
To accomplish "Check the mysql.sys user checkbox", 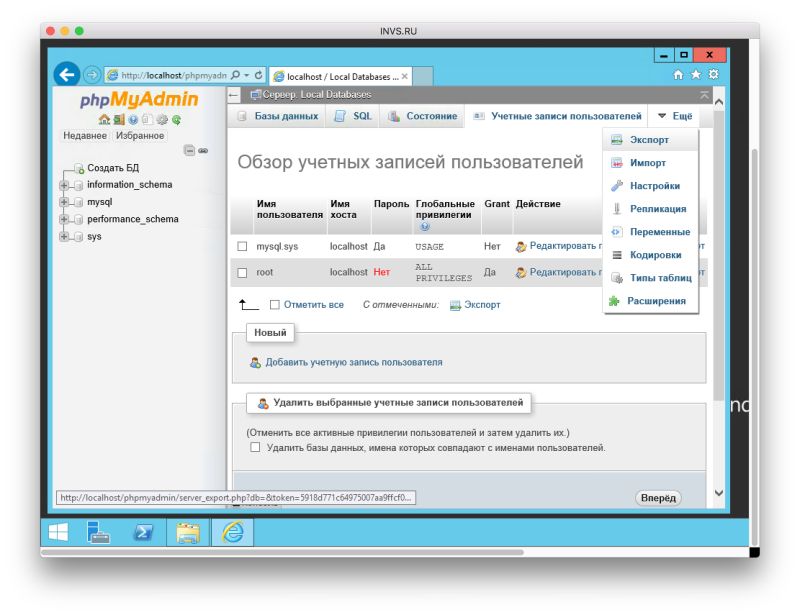I will 242,247.
